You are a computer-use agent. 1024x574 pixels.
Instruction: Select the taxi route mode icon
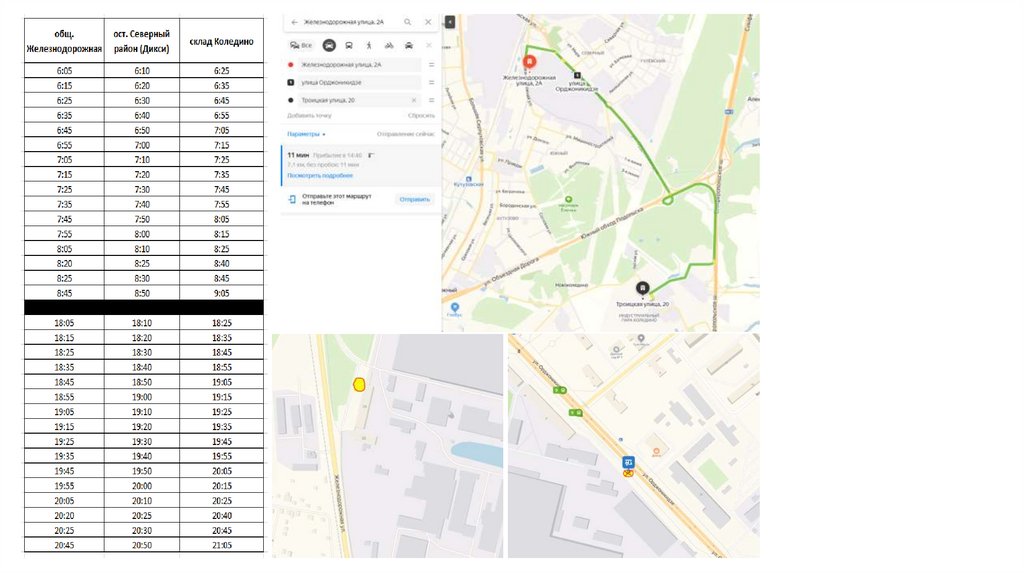(x=409, y=45)
